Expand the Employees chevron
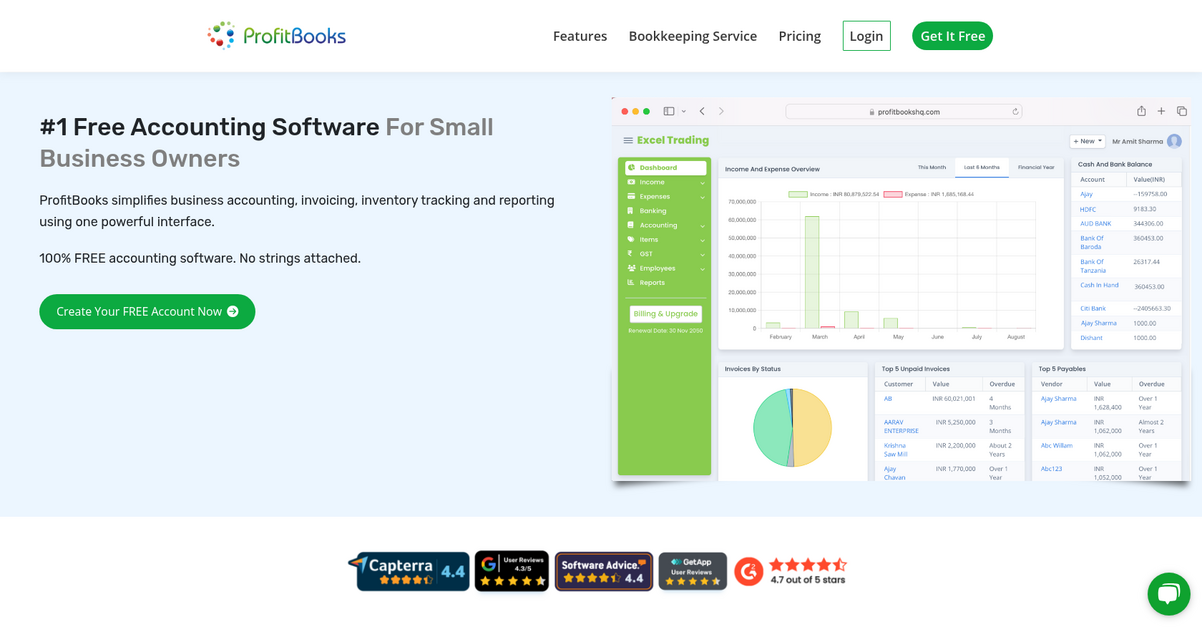Image resolution: width=1202 pixels, height=627 pixels. (x=702, y=269)
